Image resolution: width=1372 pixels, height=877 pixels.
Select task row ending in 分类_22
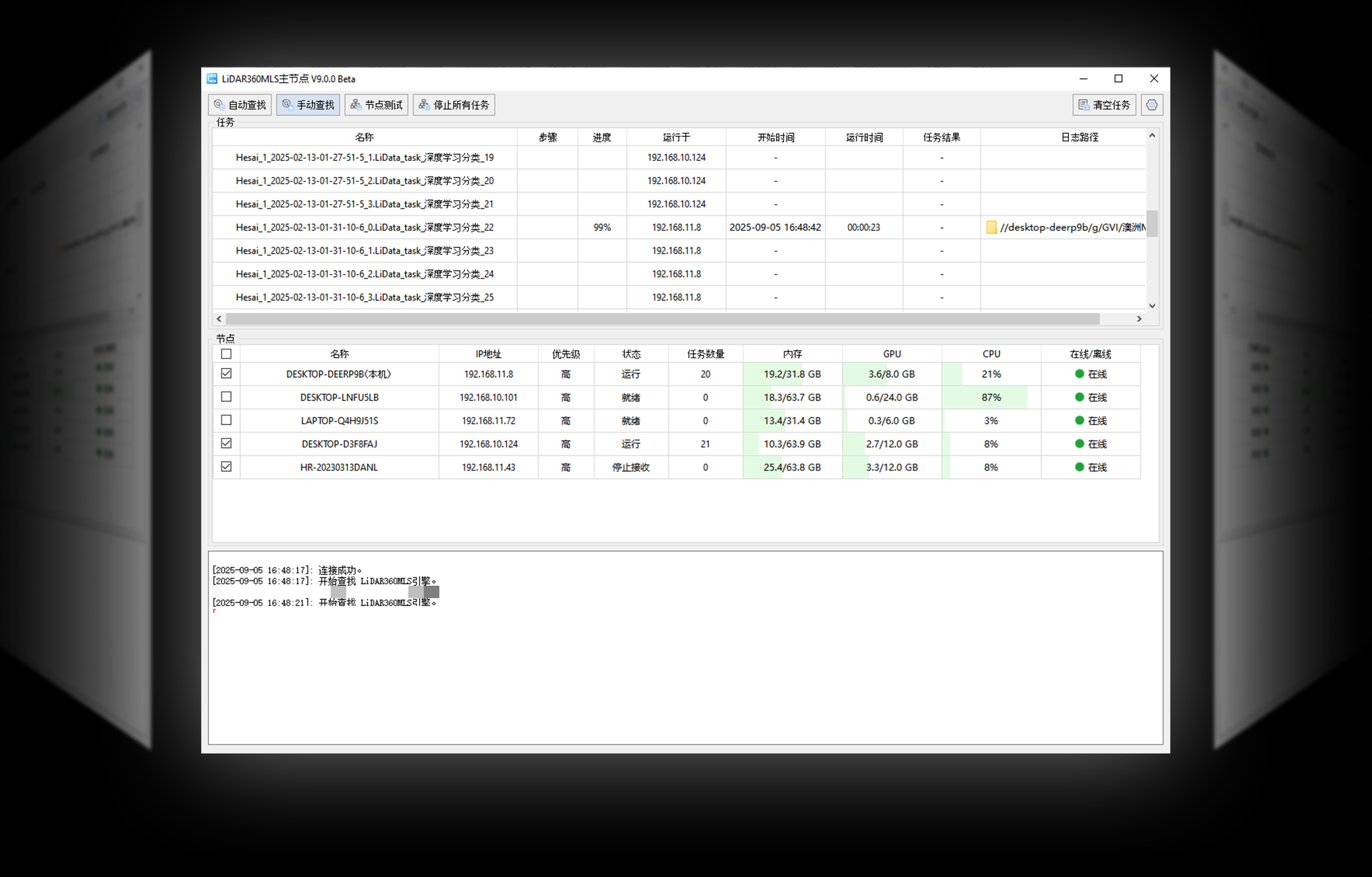tap(364, 227)
